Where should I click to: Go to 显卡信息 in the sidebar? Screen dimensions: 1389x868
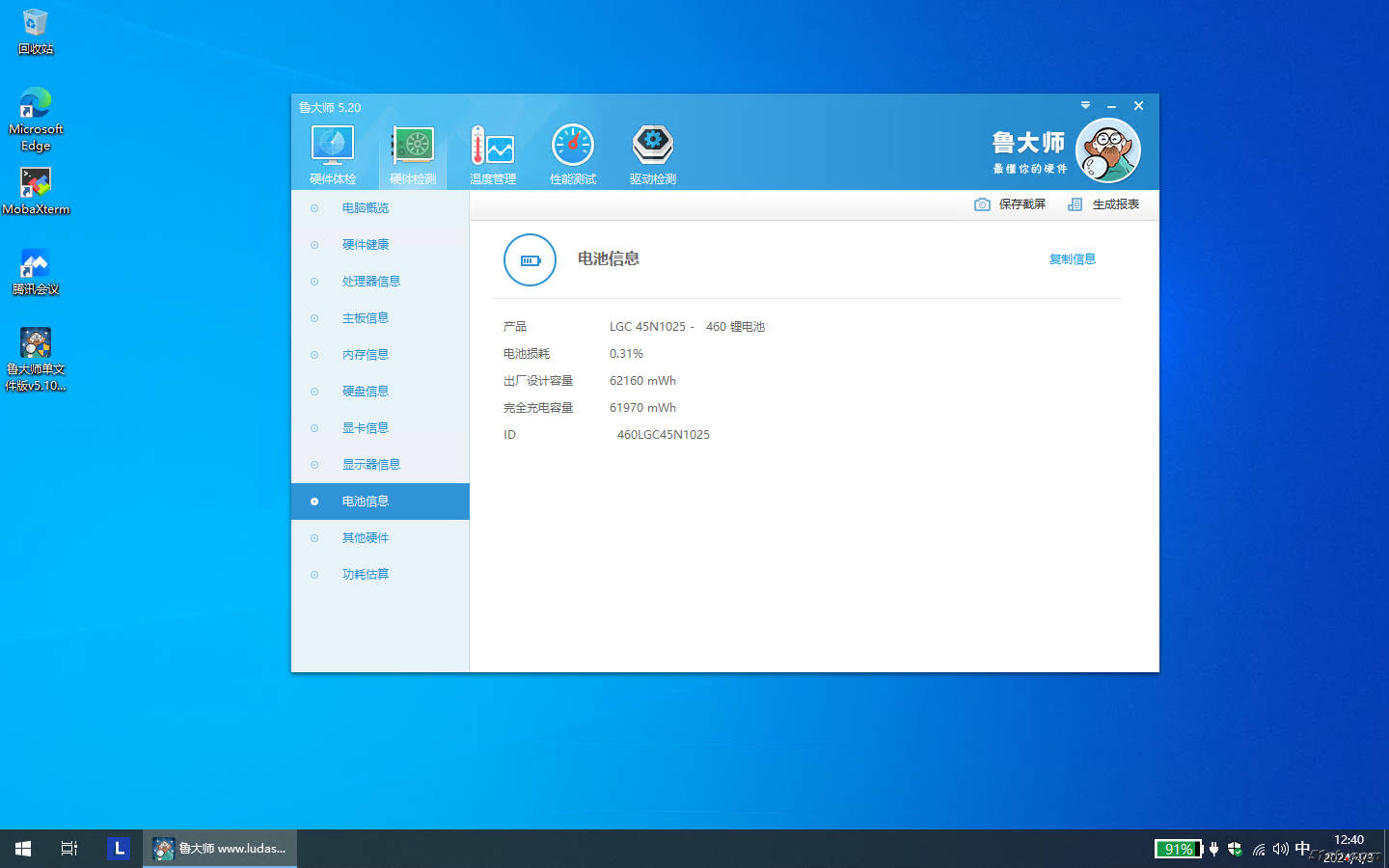(x=366, y=428)
